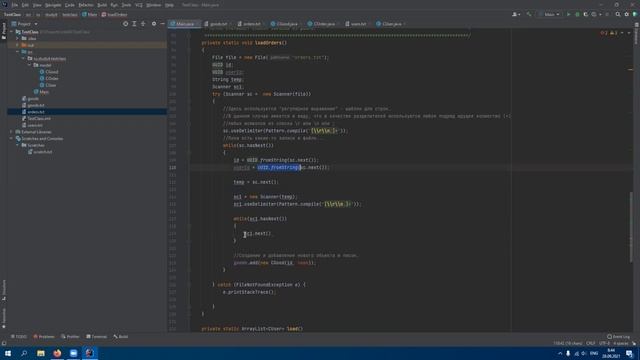
Task: Toggle the Project side tab
Action: tap(4, 31)
